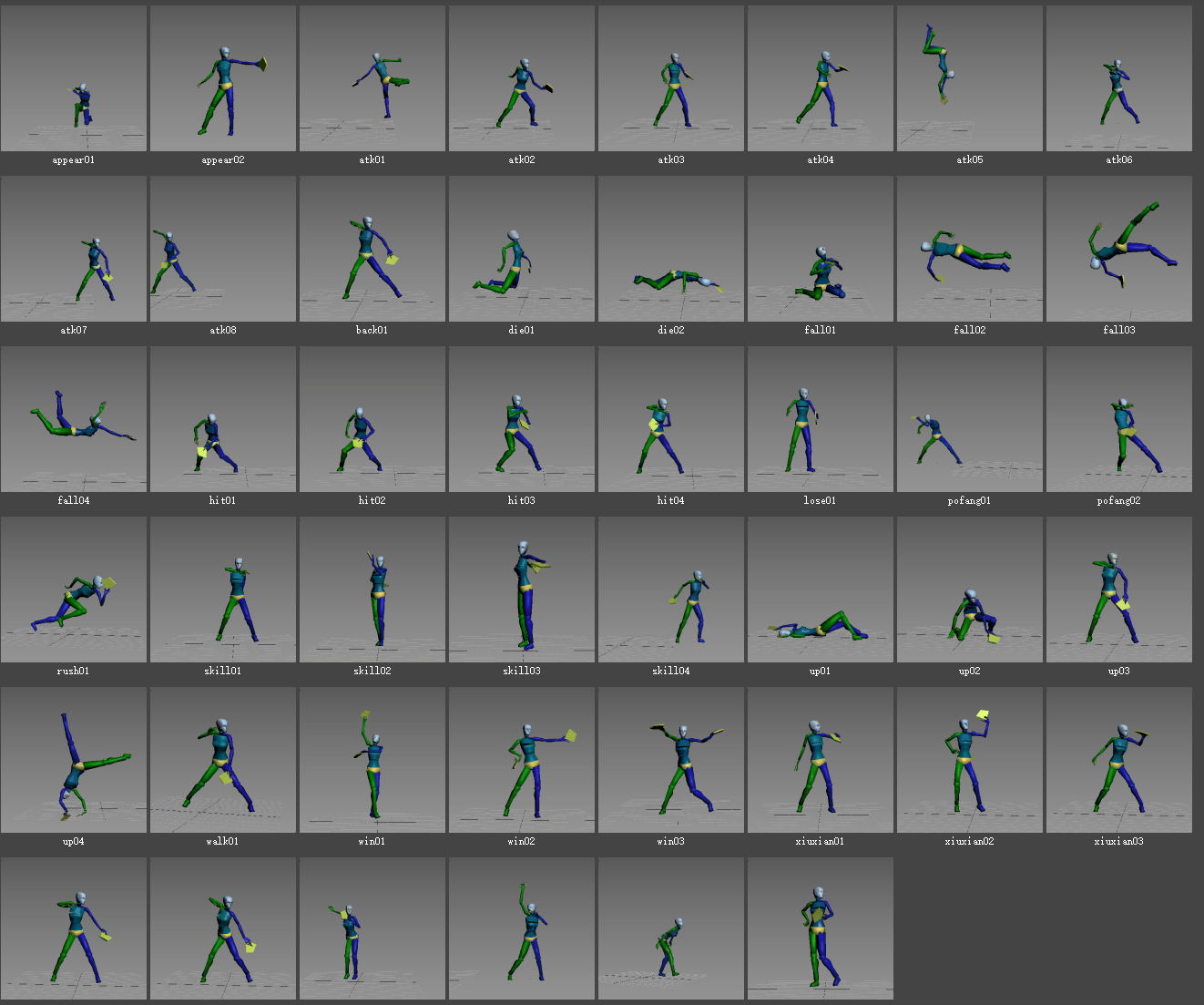Open the atk05 flipping pose thumbnail
The height and width of the screenshot is (1005, 1204).
click(x=970, y=78)
